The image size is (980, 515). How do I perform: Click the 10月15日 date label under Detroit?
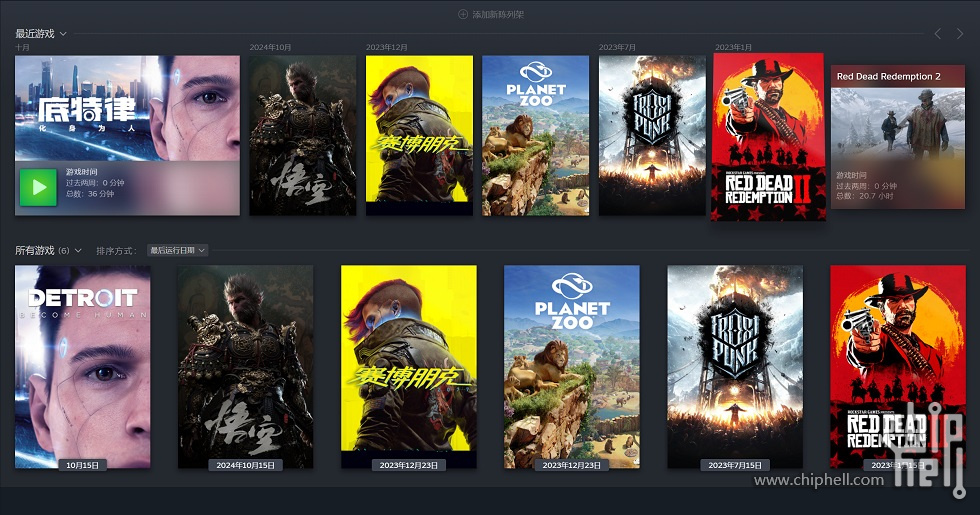[82, 465]
